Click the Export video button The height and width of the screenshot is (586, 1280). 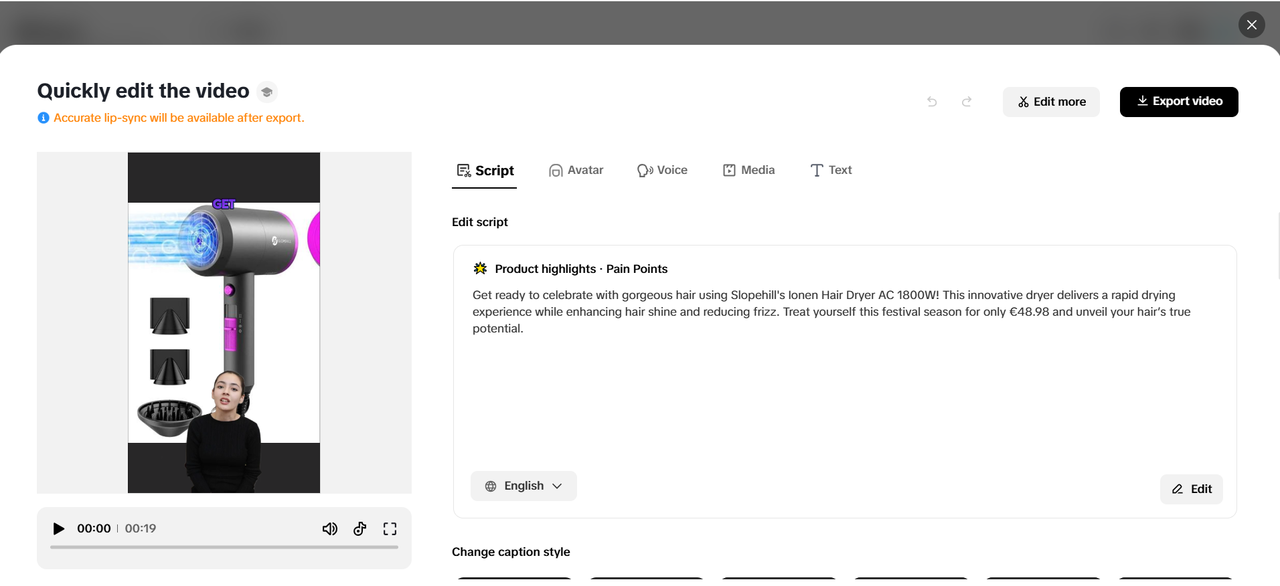pyautogui.click(x=1179, y=101)
